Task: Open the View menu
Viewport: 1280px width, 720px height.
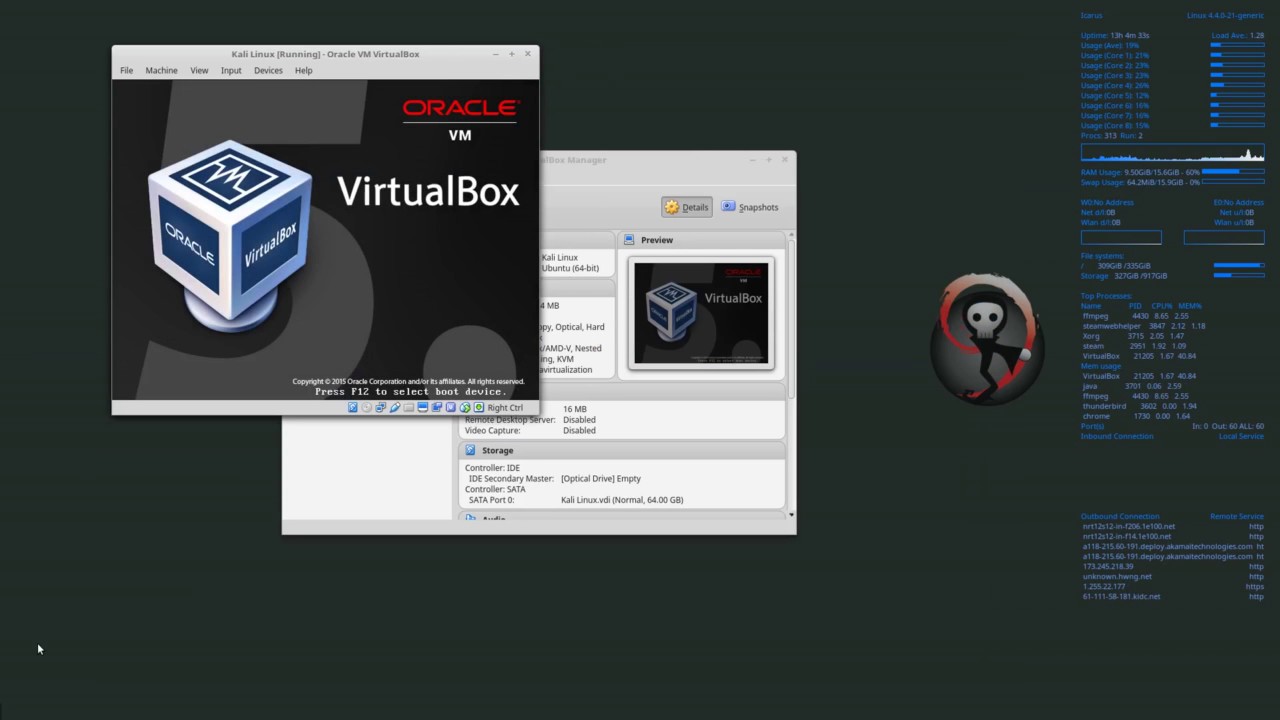Action: click(199, 70)
